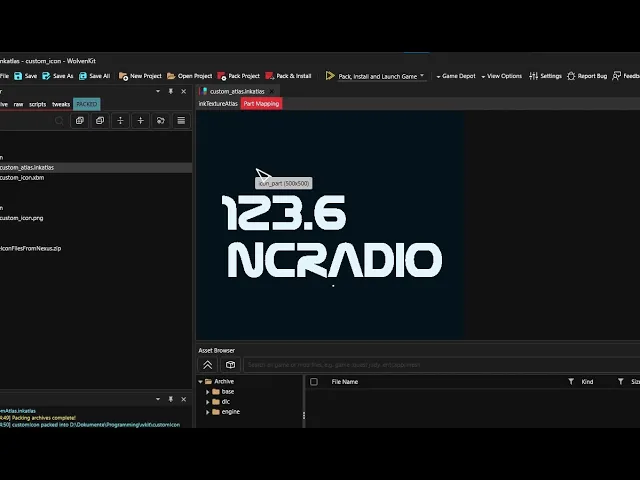Click the first stacked-squares expand icon
This screenshot has width=640, height=480.
[x=80, y=120]
